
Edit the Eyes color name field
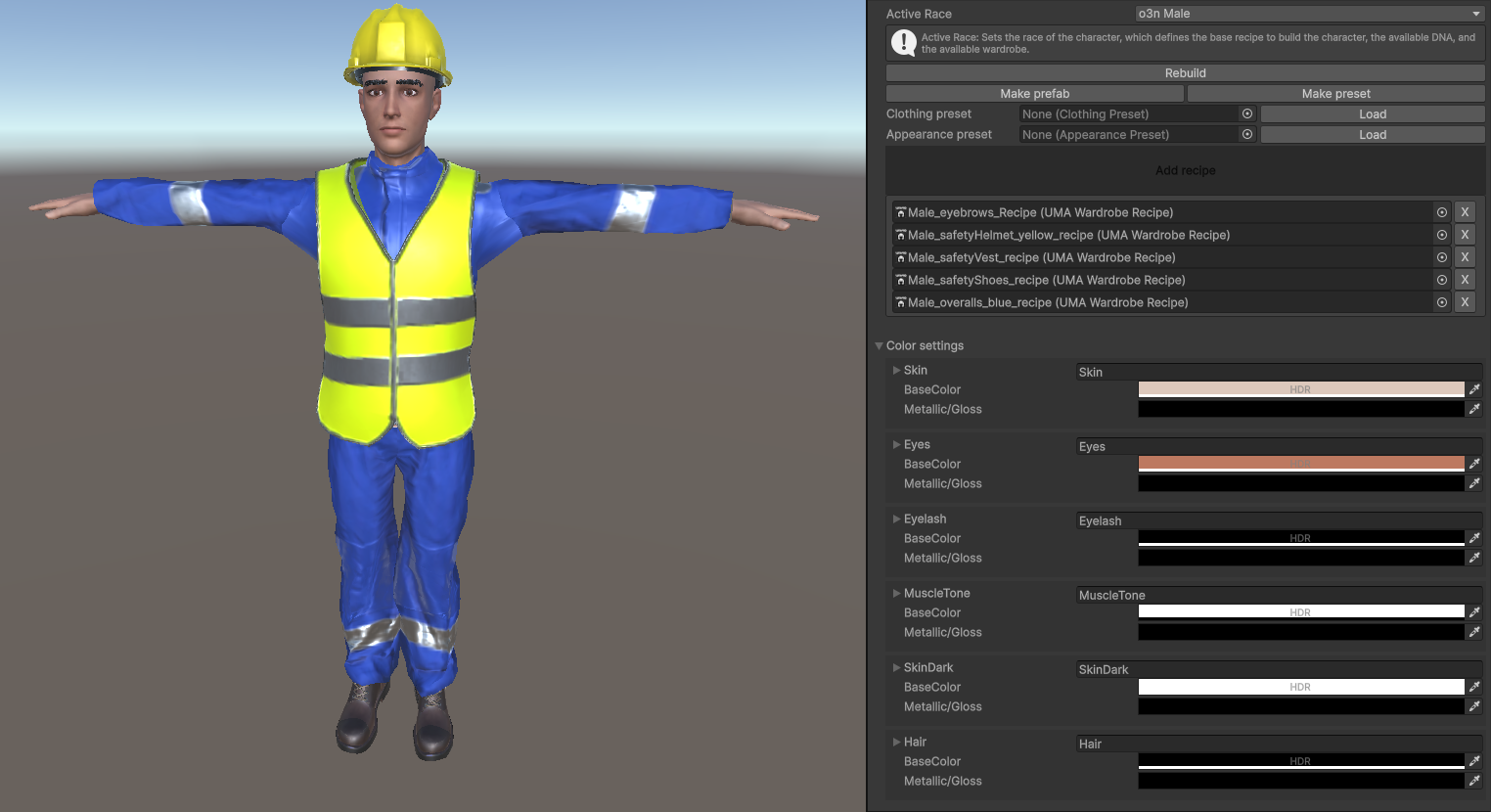1279,446
